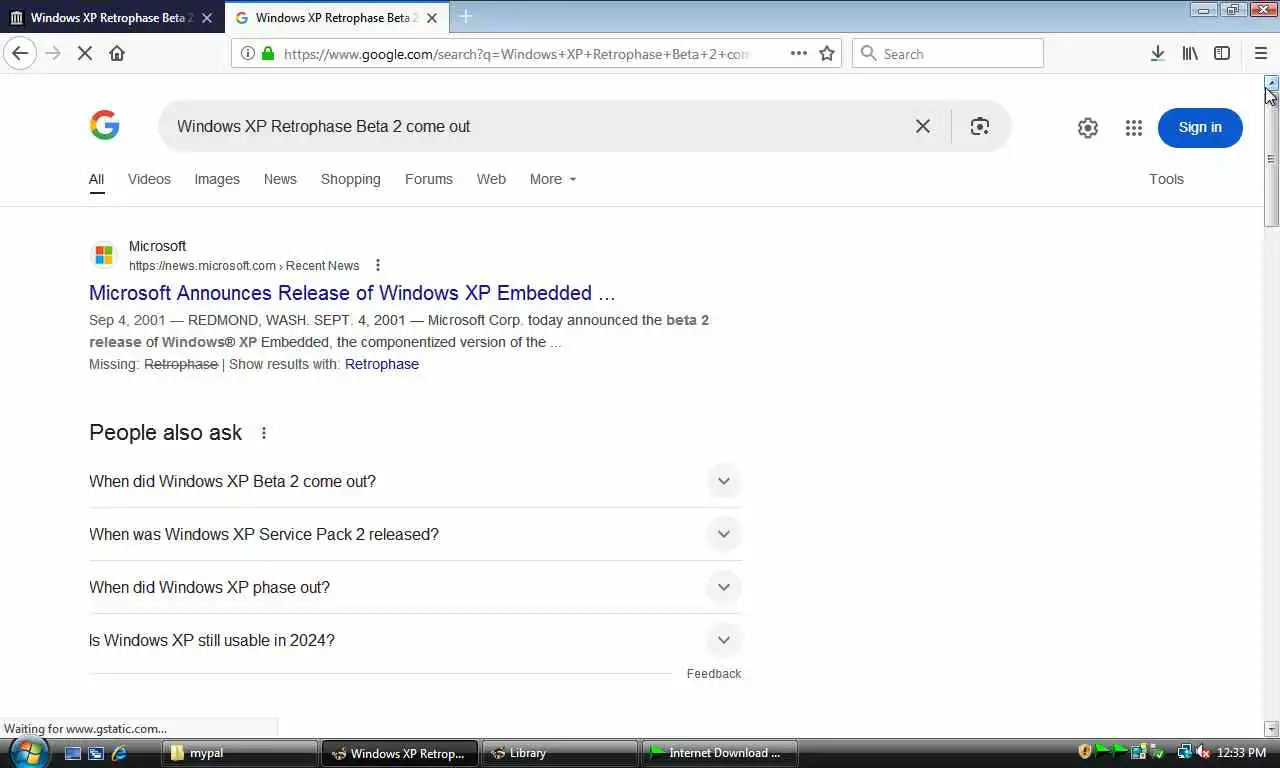Screen dimensions: 1280x768
Task: Click the Microsoft result favicon
Action: tap(104, 255)
